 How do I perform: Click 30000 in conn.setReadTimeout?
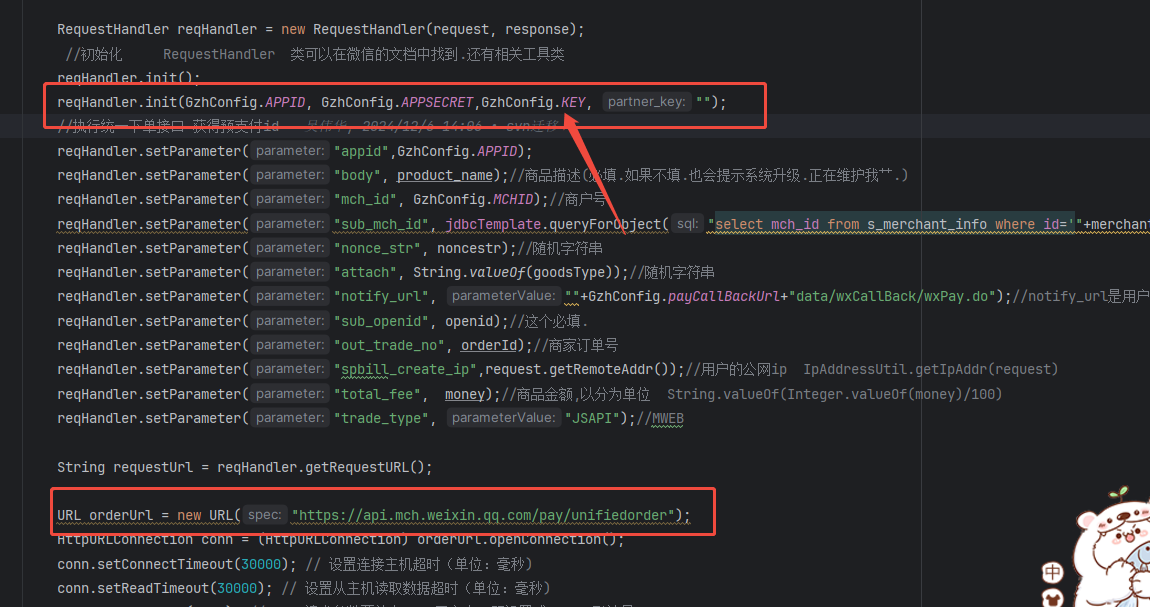(237, 589)
